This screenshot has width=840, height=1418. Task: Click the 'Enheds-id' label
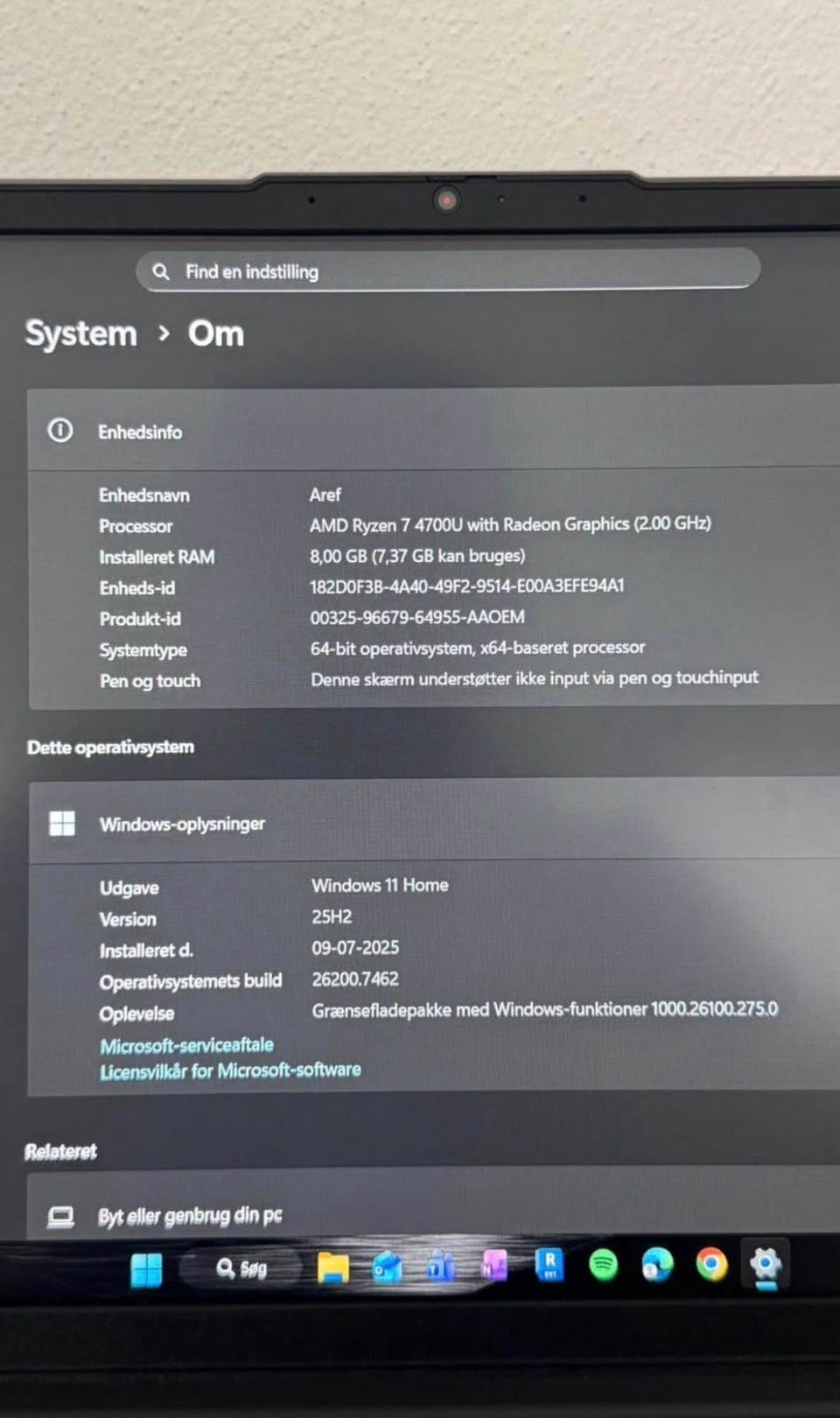[x=137, y=588]
